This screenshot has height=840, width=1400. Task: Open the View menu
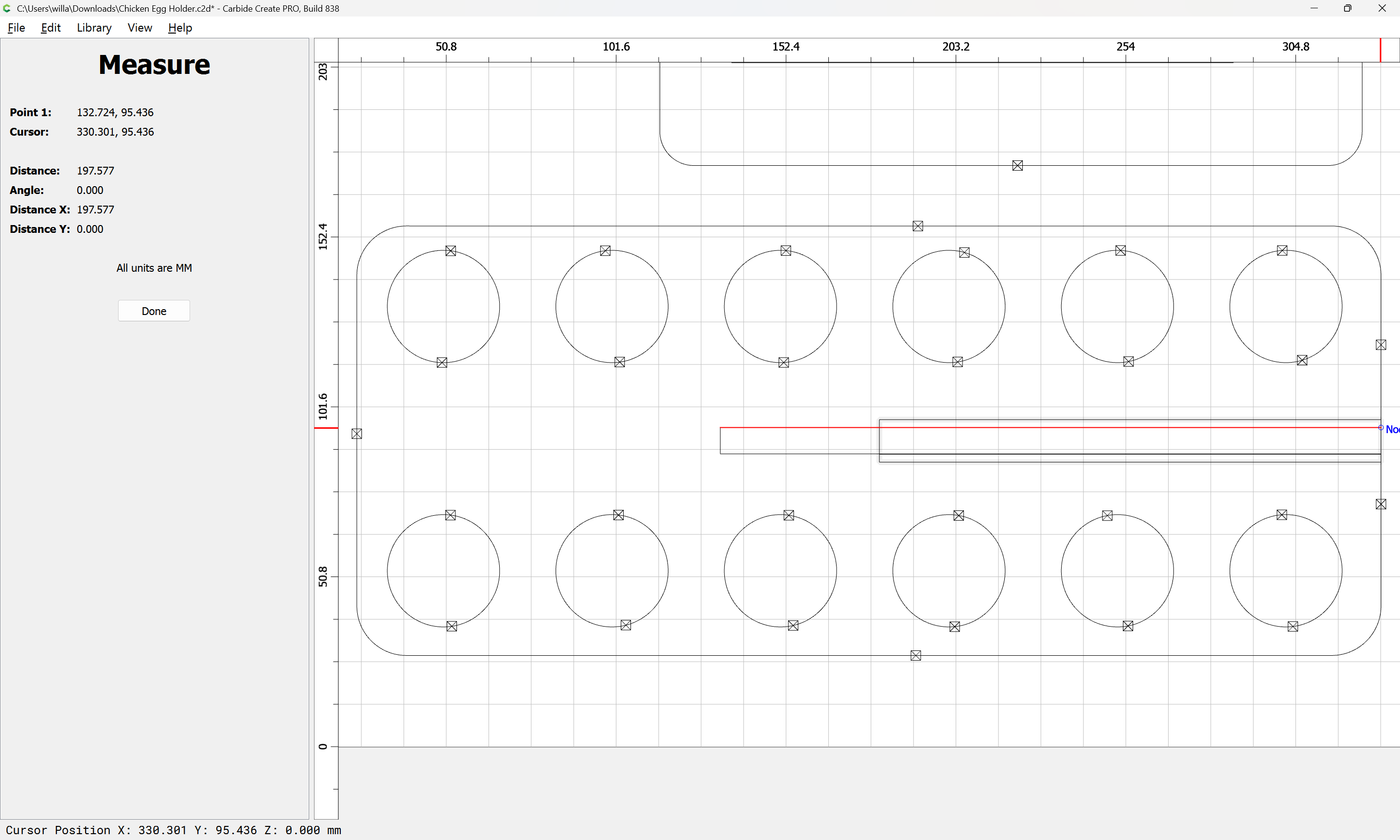(x=139, y=28)
